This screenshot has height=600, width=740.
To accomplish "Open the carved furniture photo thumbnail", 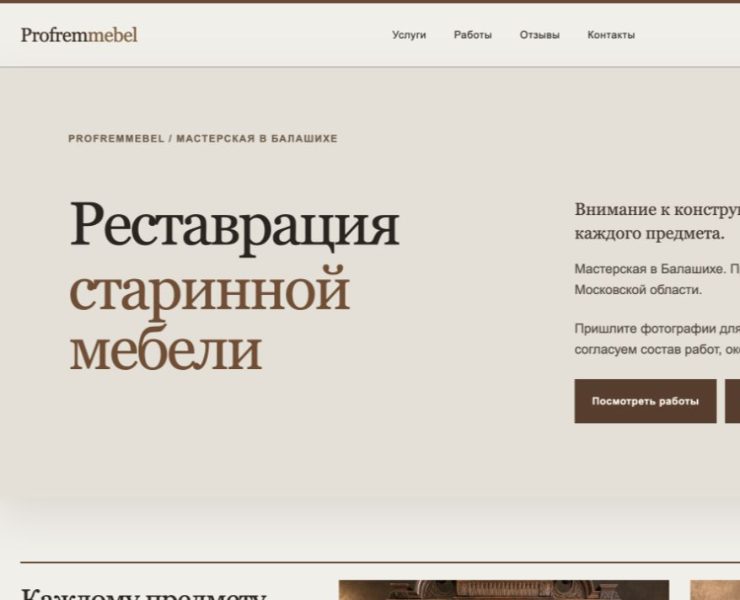I will (x=504, y=590).
